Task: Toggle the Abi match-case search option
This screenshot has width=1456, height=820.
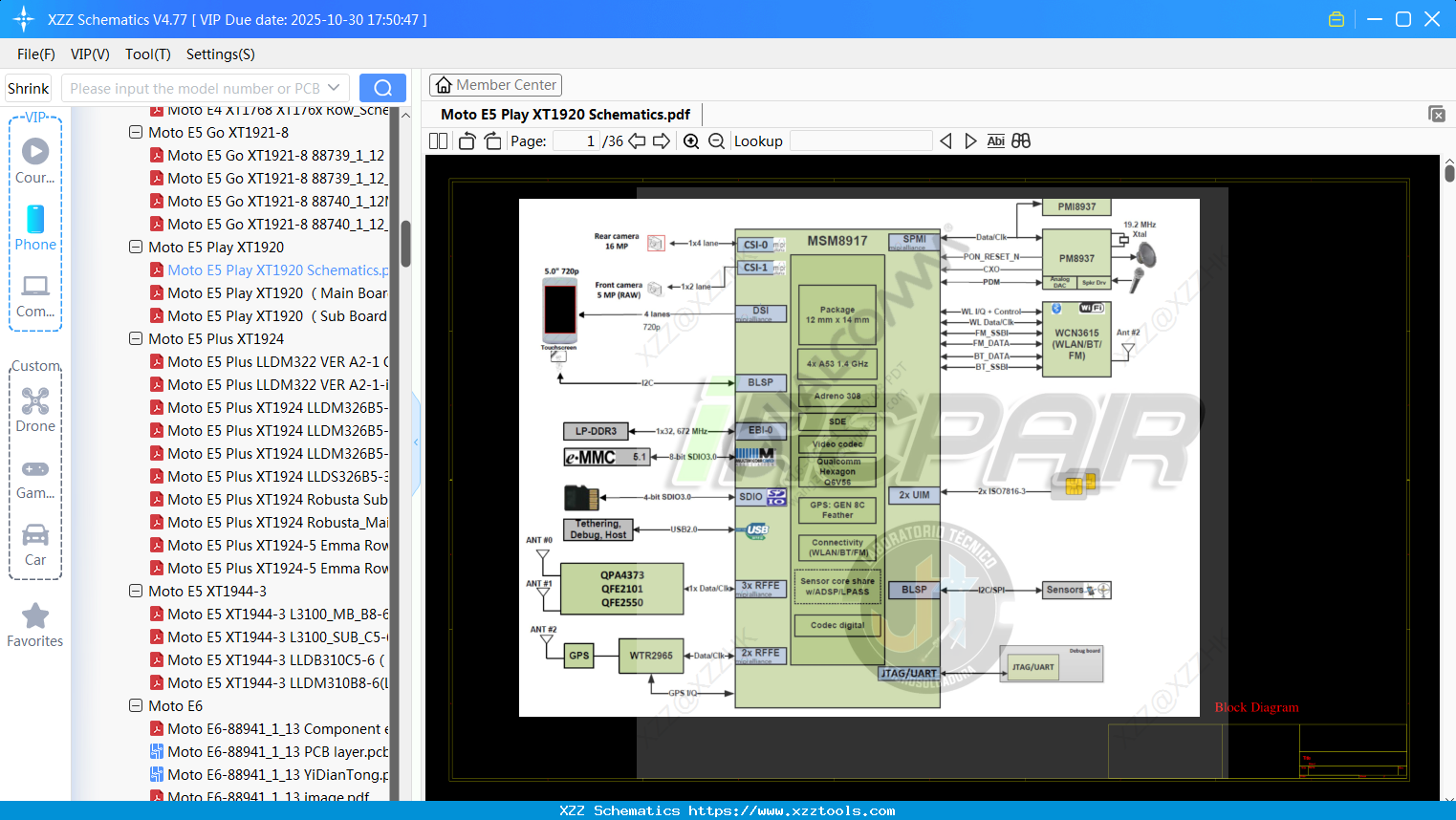Action: 996,140
